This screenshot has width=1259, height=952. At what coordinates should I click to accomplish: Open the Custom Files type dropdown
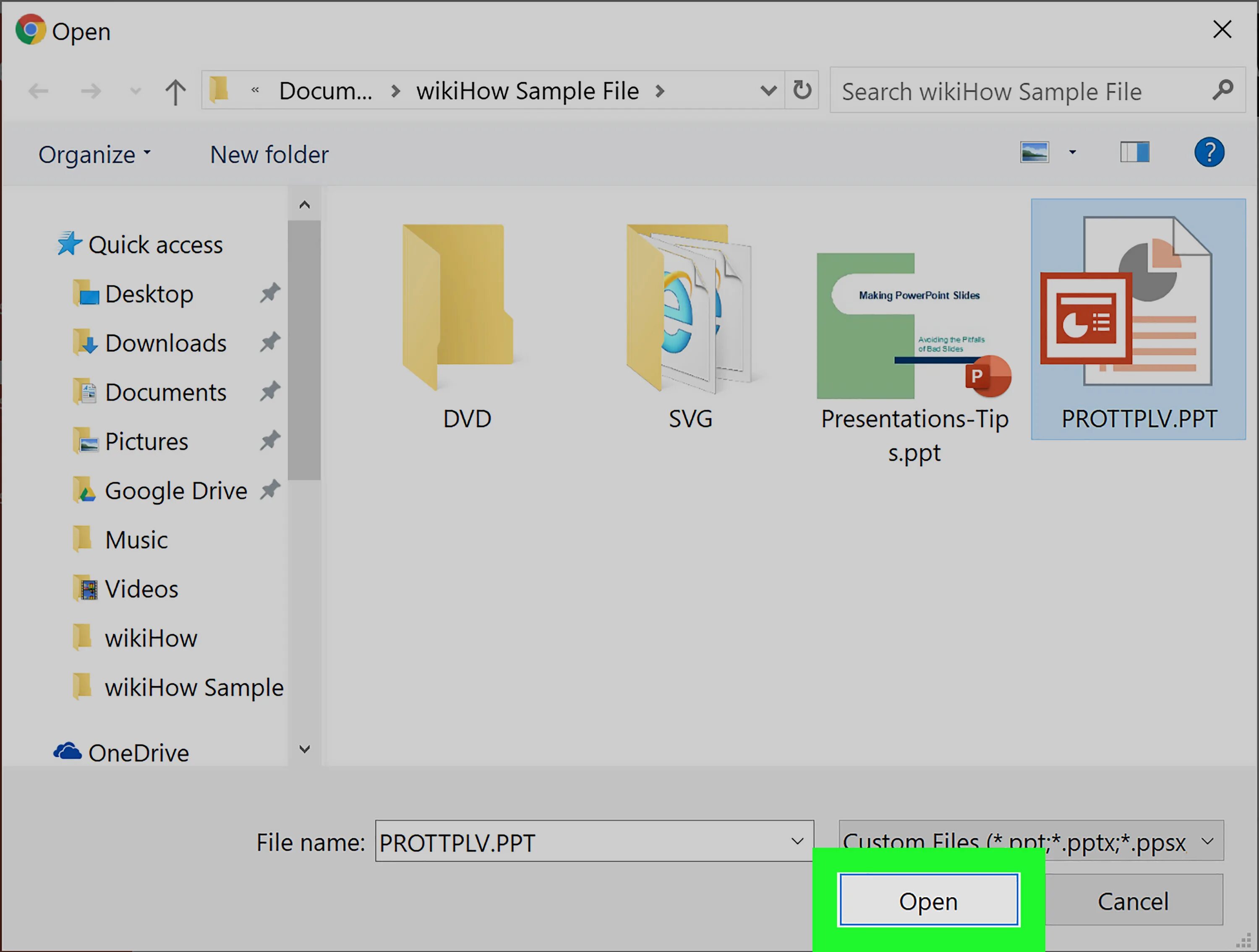pos(1031,840)
